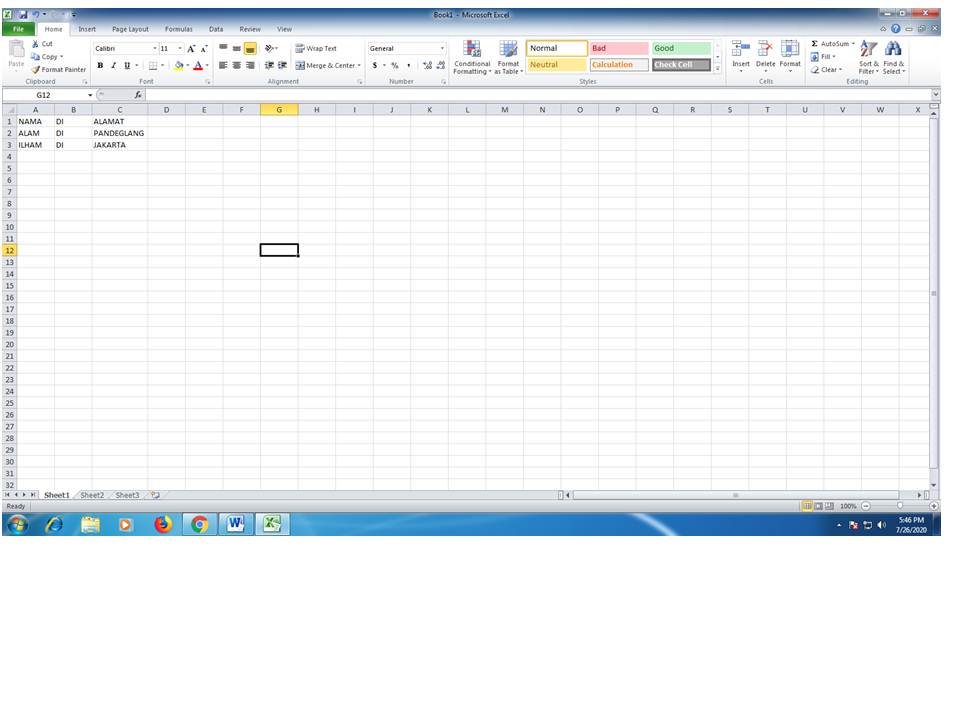Increase font size with Grow Font

point(191,48)
